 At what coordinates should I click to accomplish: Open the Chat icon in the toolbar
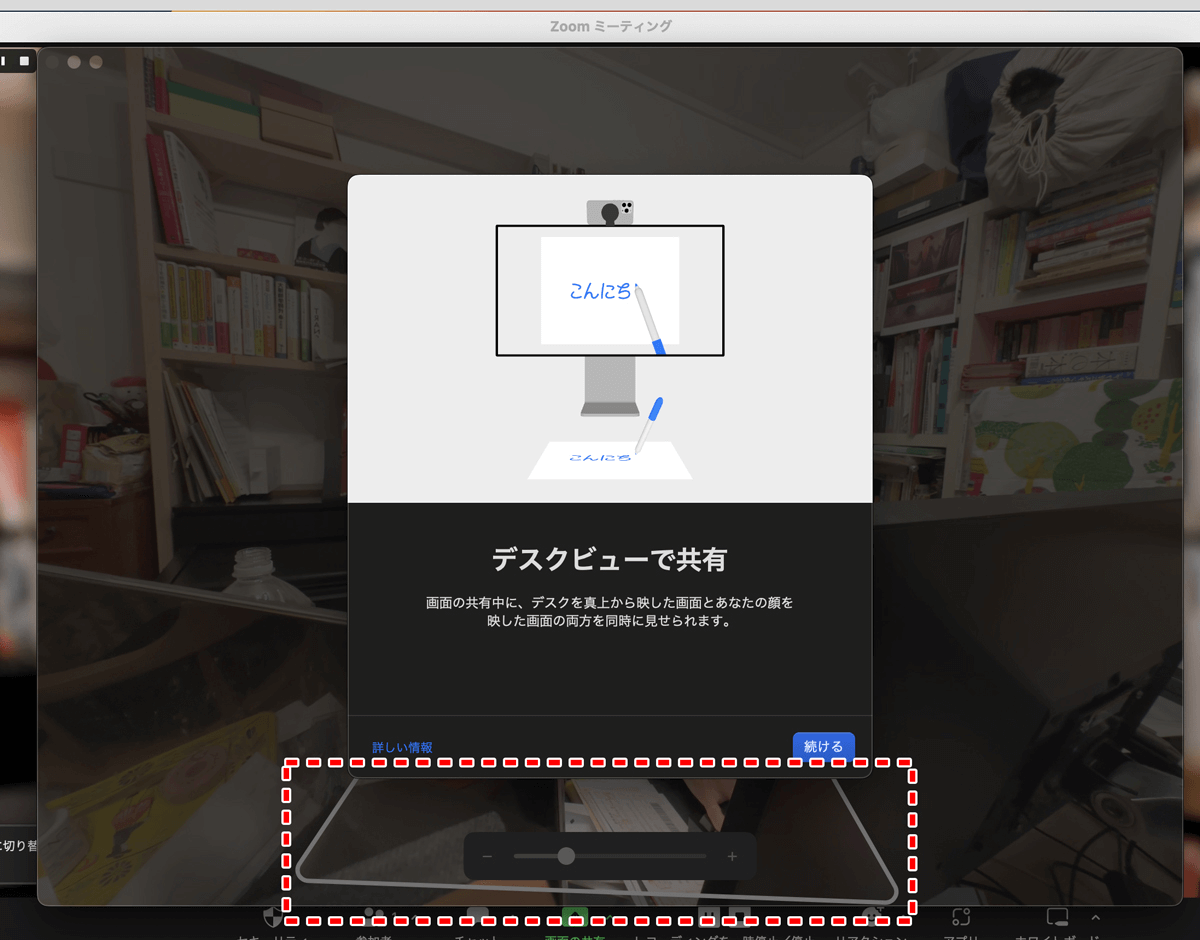pyautogui.click(x=477, y=917)
